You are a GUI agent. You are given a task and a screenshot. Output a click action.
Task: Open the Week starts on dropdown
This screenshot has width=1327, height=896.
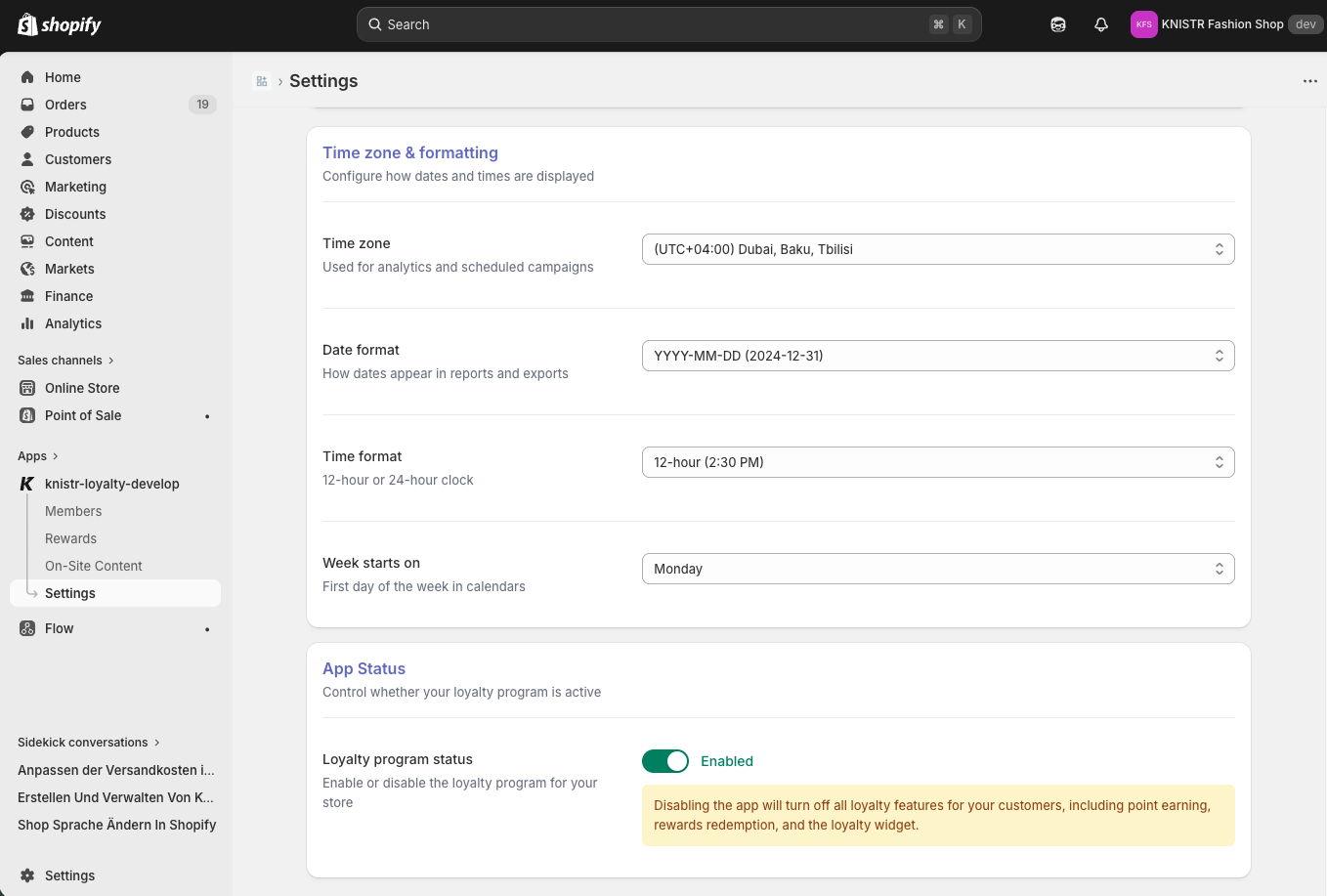point(938,569)
